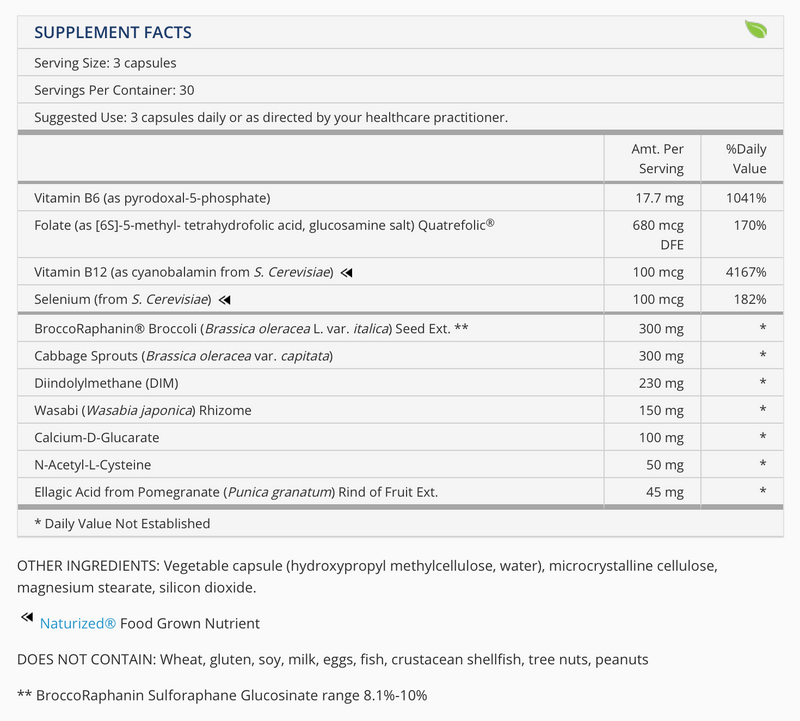Viewport: 800px width, 721px height.
Task: Select the BroccoRaphanin Broccoli Seed Ext. row
Action: tap(251, 329)
